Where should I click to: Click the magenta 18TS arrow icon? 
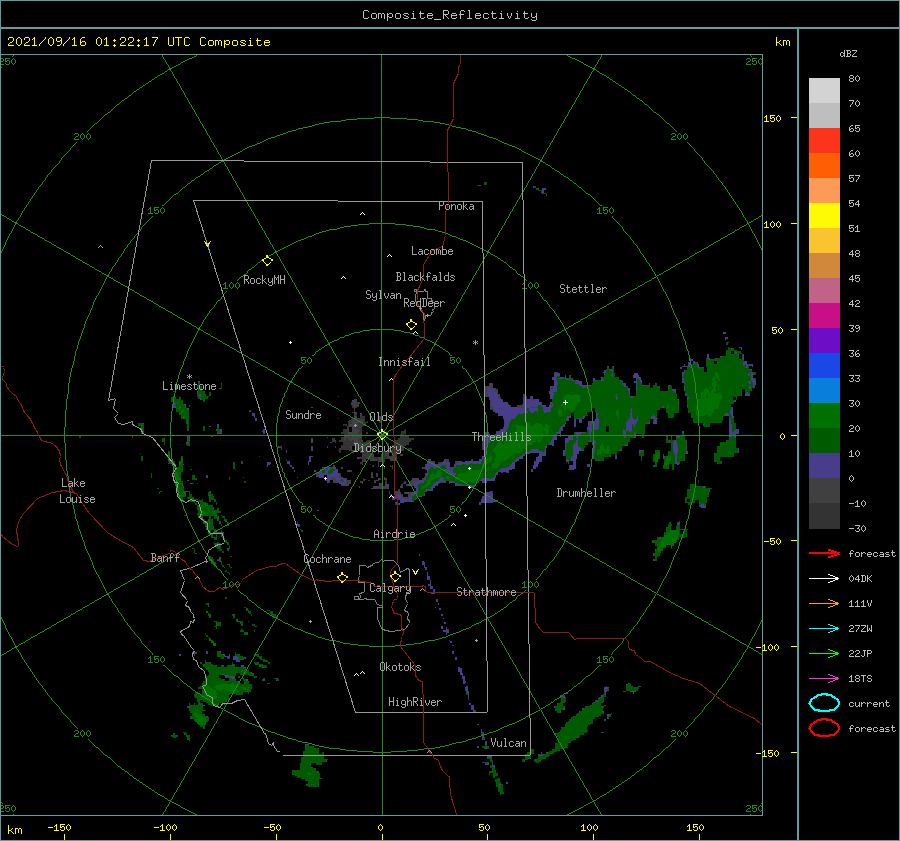pos(824,679)
